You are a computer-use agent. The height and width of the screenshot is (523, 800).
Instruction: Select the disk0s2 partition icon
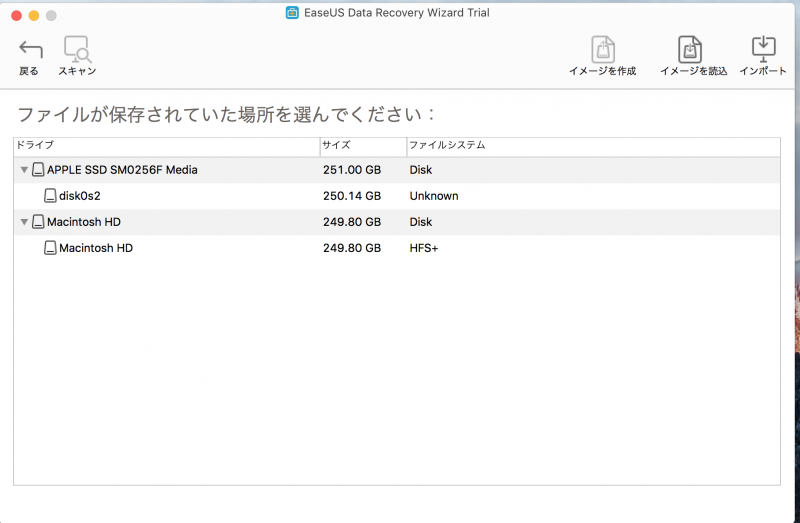[x=50, y=195]
